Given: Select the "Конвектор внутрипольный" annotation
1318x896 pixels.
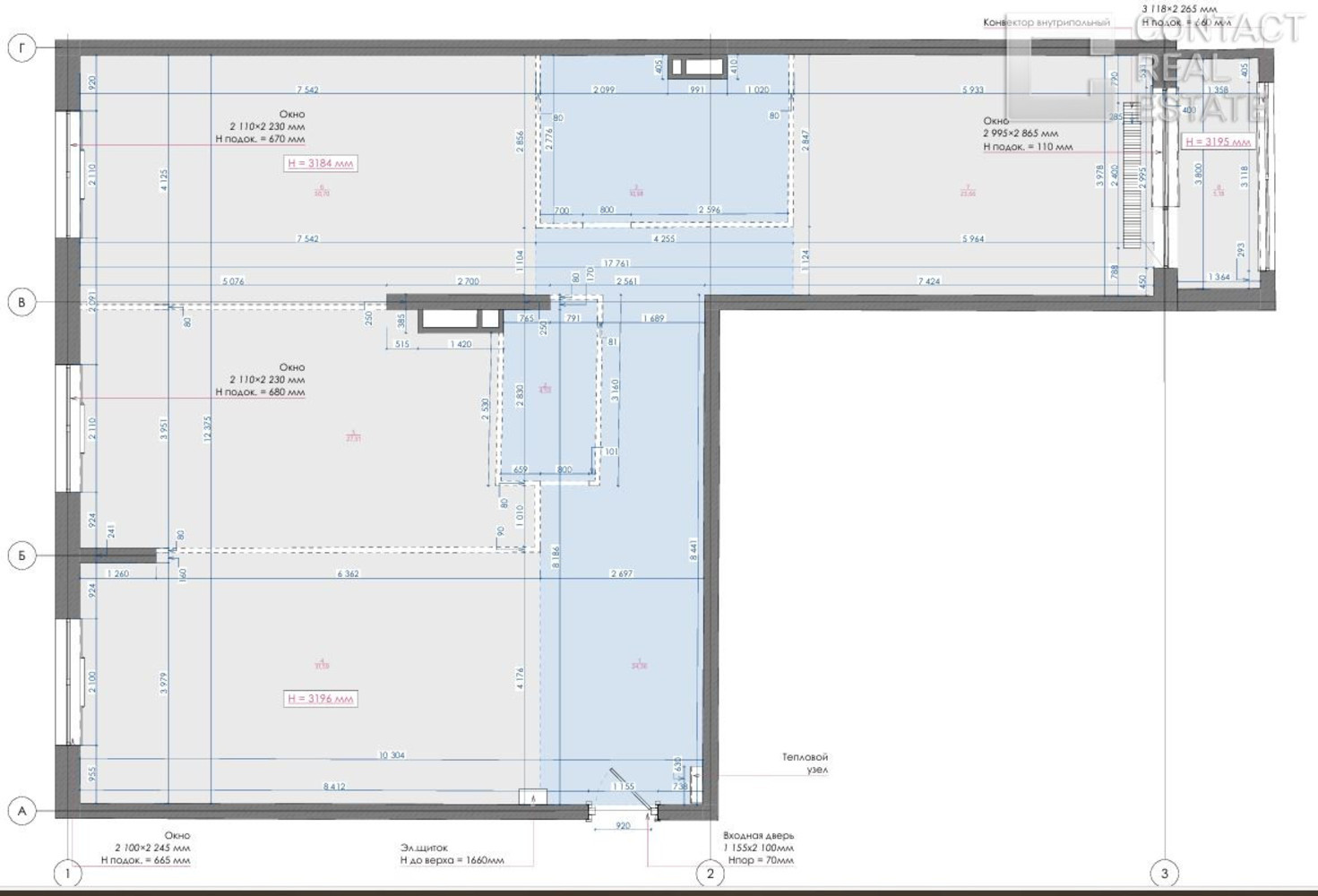Looking at the screenshot, I should 1047,22.
